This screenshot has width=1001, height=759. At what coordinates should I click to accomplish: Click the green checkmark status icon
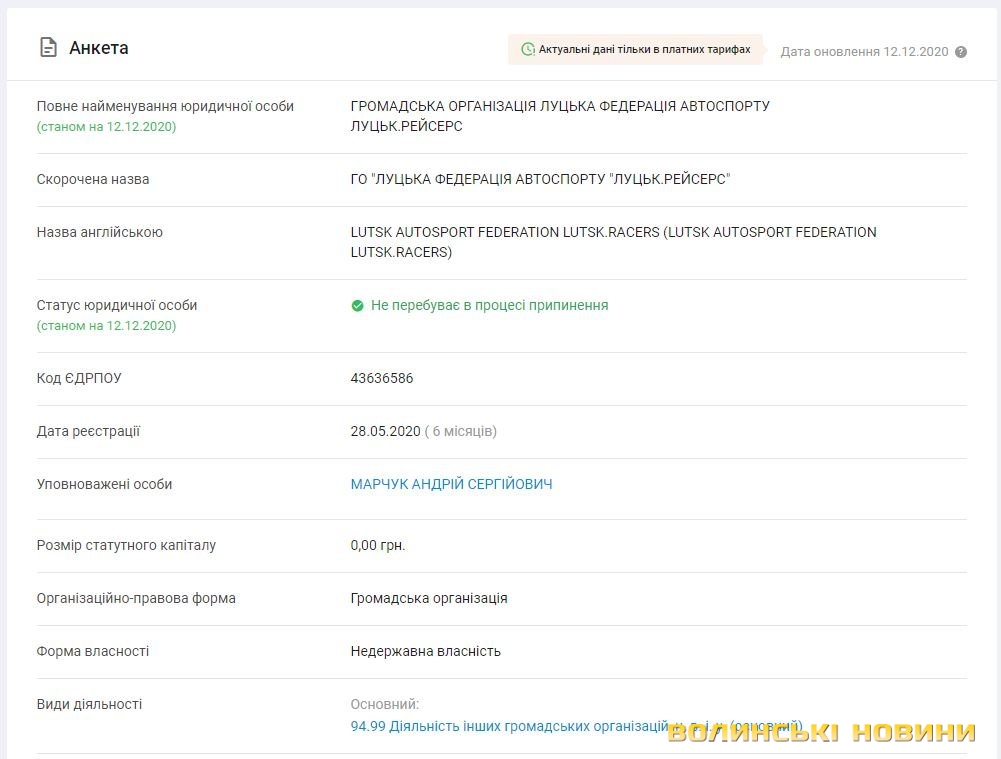tap(357, 306)
